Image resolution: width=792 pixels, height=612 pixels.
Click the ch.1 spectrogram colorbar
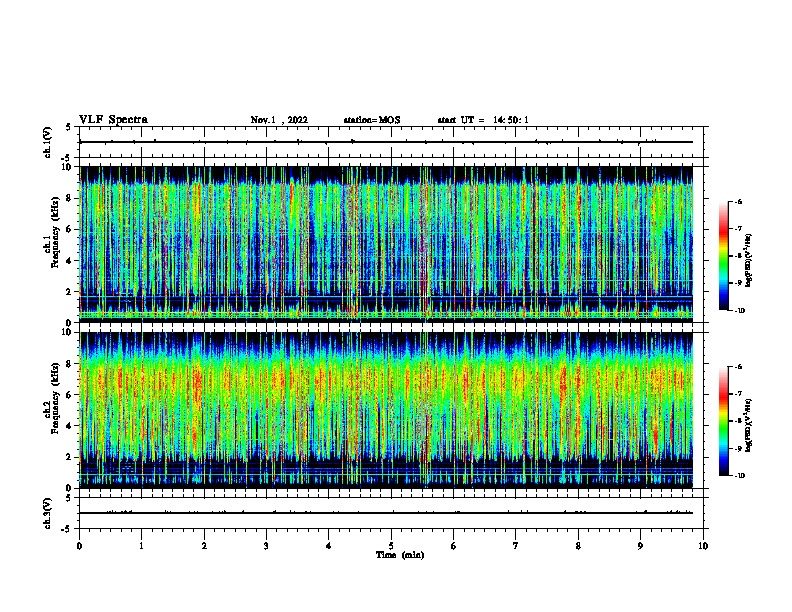click(723, 256)
